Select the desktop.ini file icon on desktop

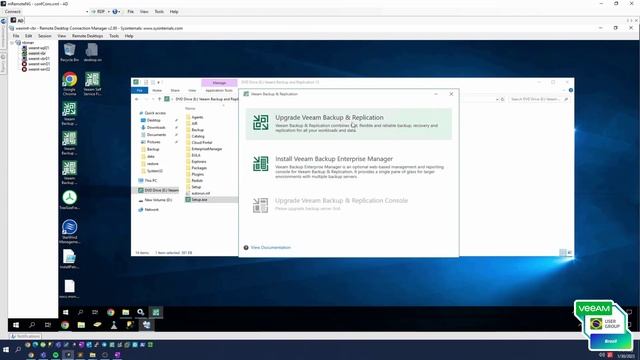[92, 53]
